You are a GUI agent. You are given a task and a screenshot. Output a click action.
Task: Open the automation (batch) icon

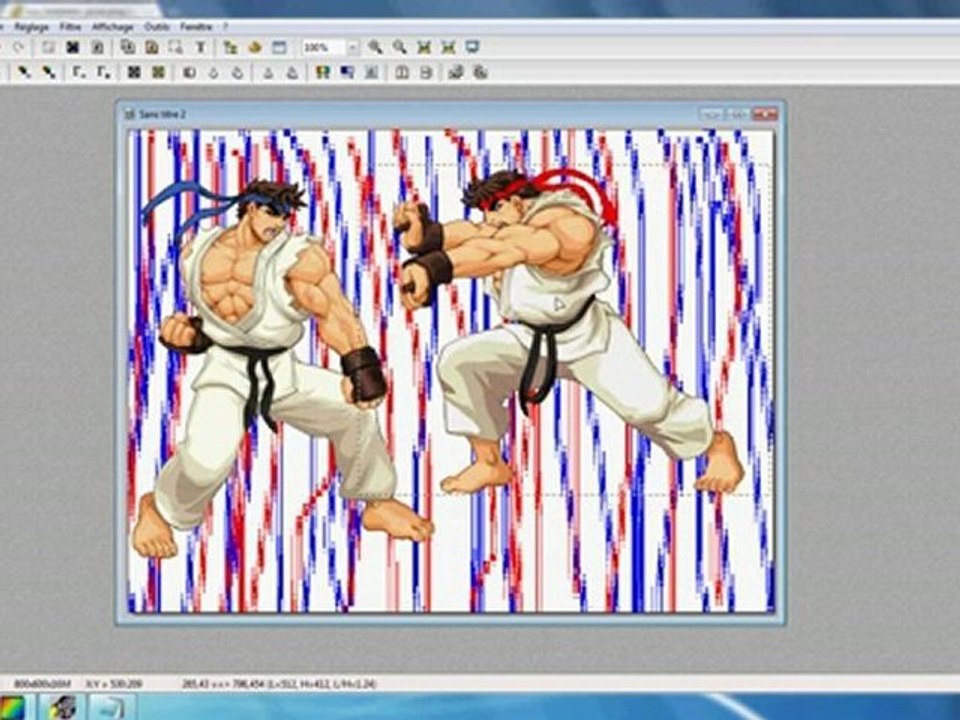coord(255,47)
